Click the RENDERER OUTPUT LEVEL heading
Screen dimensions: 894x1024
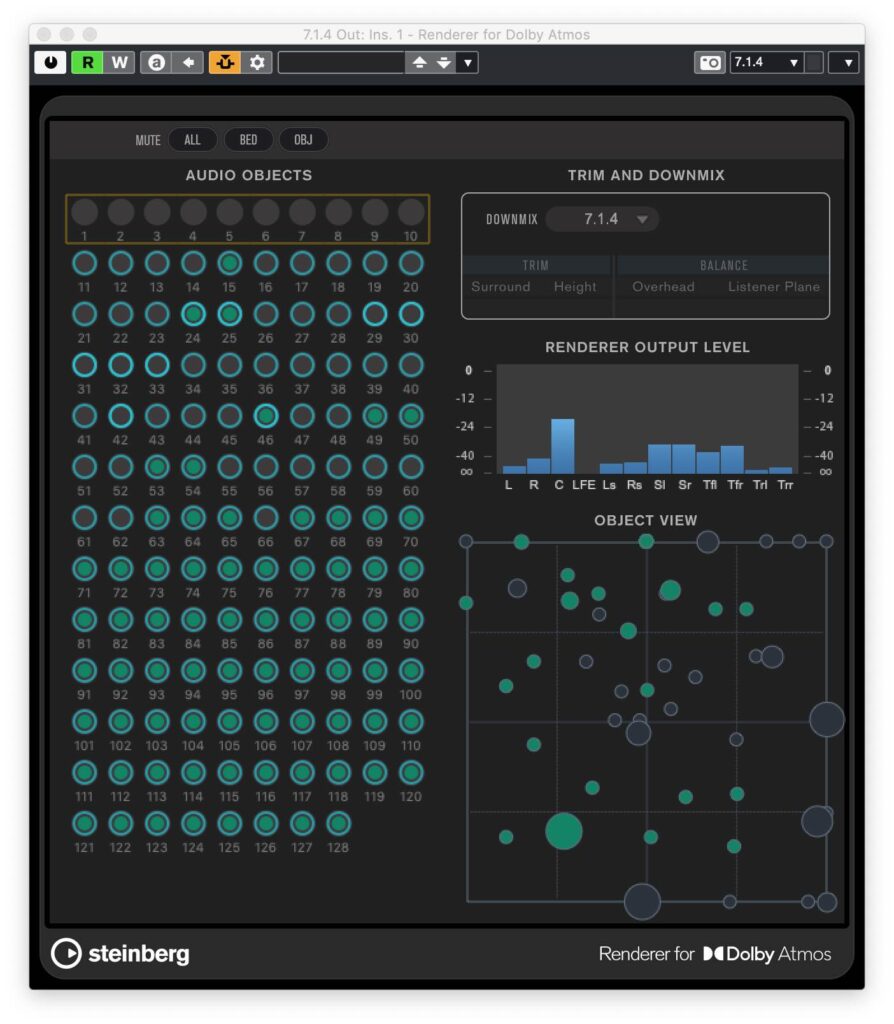[647, 347]
